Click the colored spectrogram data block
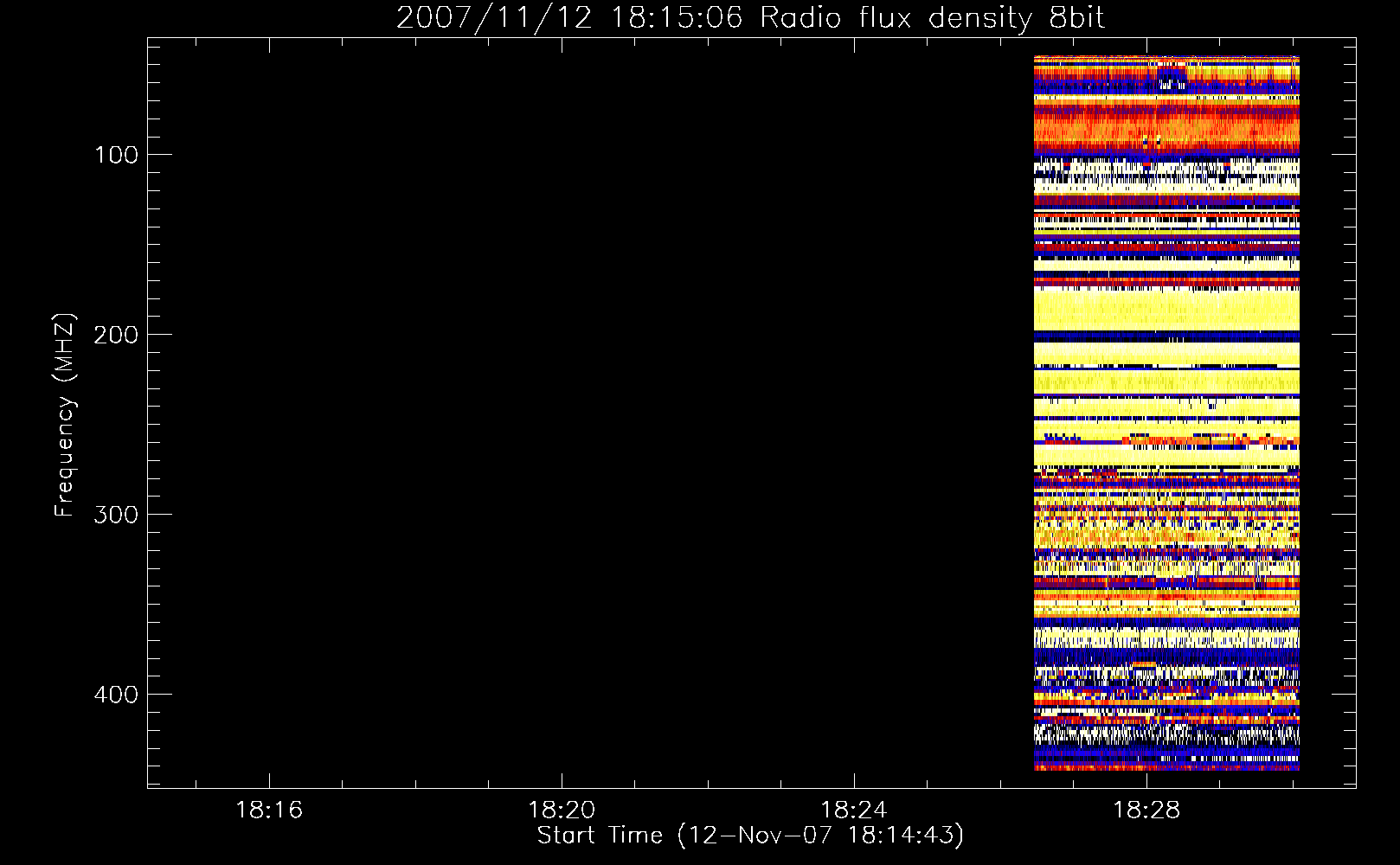 tap(1166, 413)
